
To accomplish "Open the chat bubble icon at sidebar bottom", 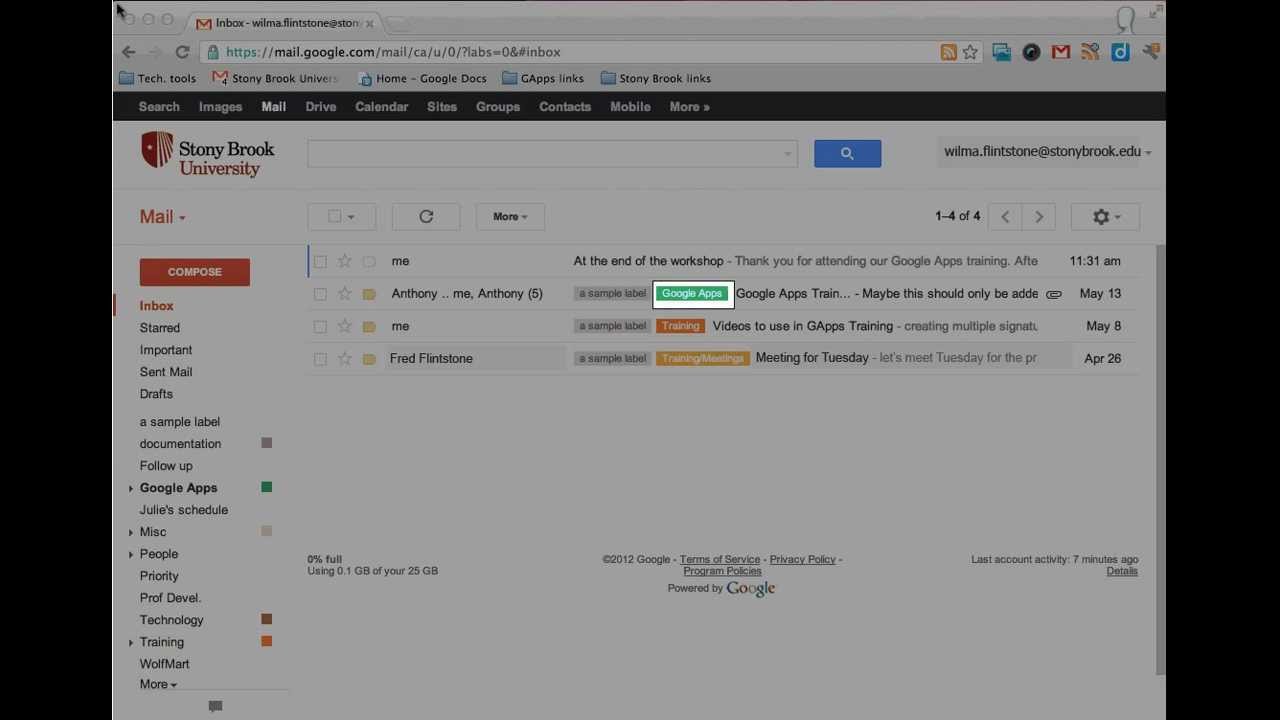I will coord(215,706).
